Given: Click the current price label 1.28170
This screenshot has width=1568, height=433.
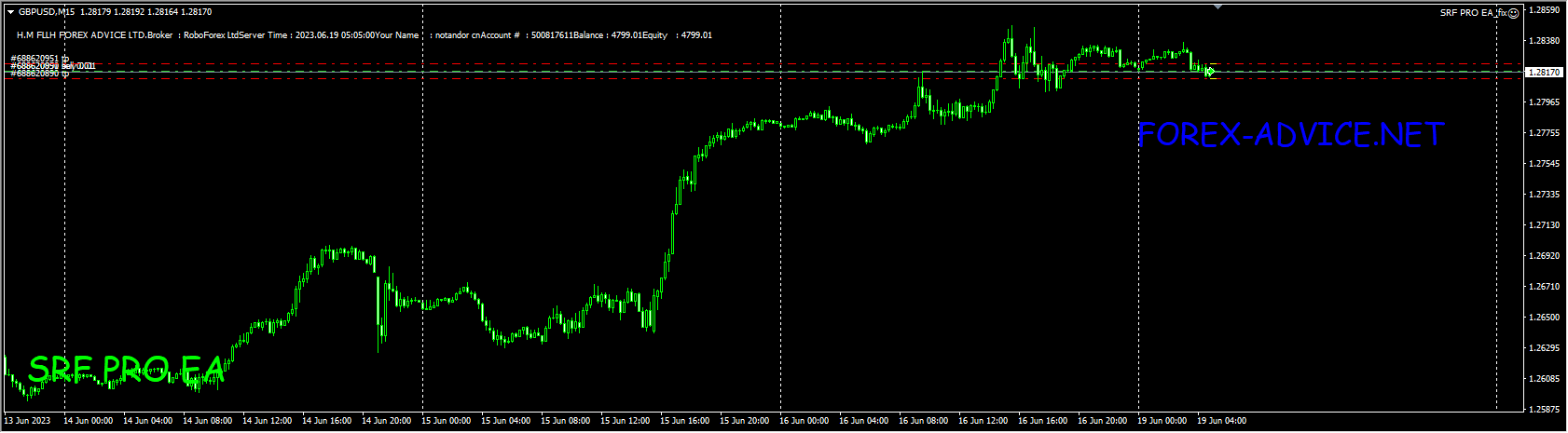Looking at the screenshot, I should 1544,72.
